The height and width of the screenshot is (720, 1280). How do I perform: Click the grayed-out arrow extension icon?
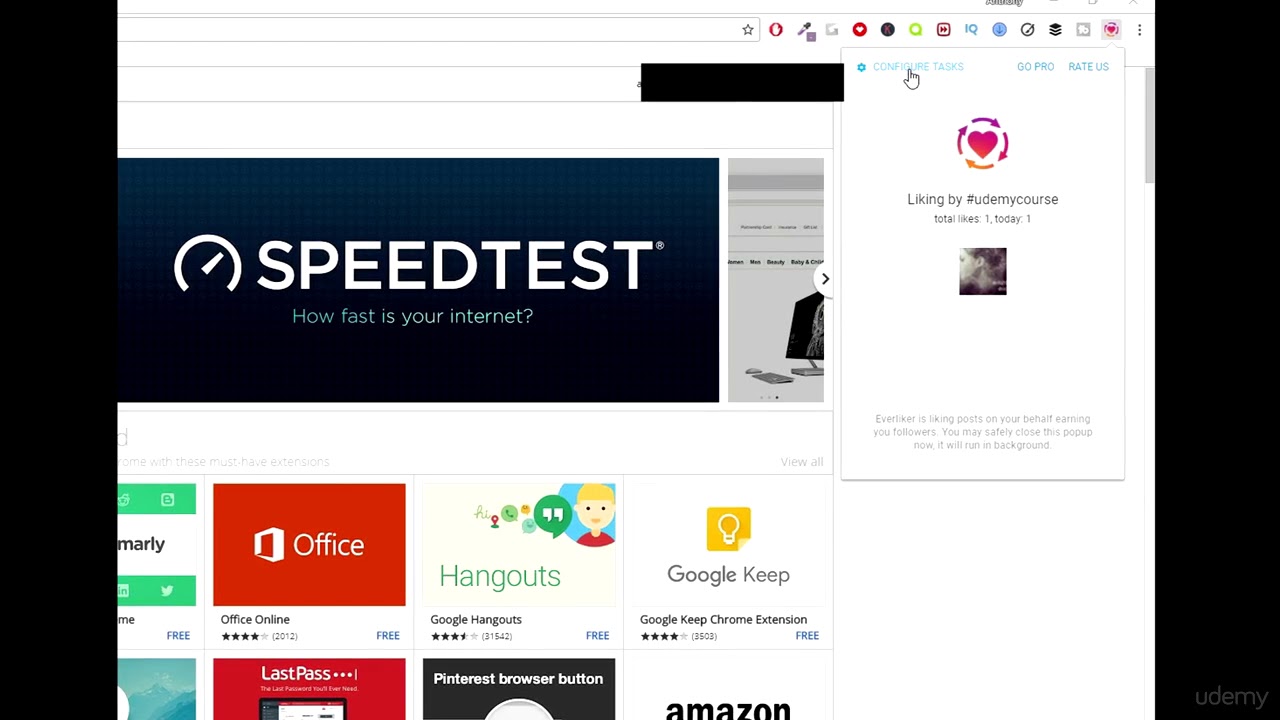click(832, 30)
